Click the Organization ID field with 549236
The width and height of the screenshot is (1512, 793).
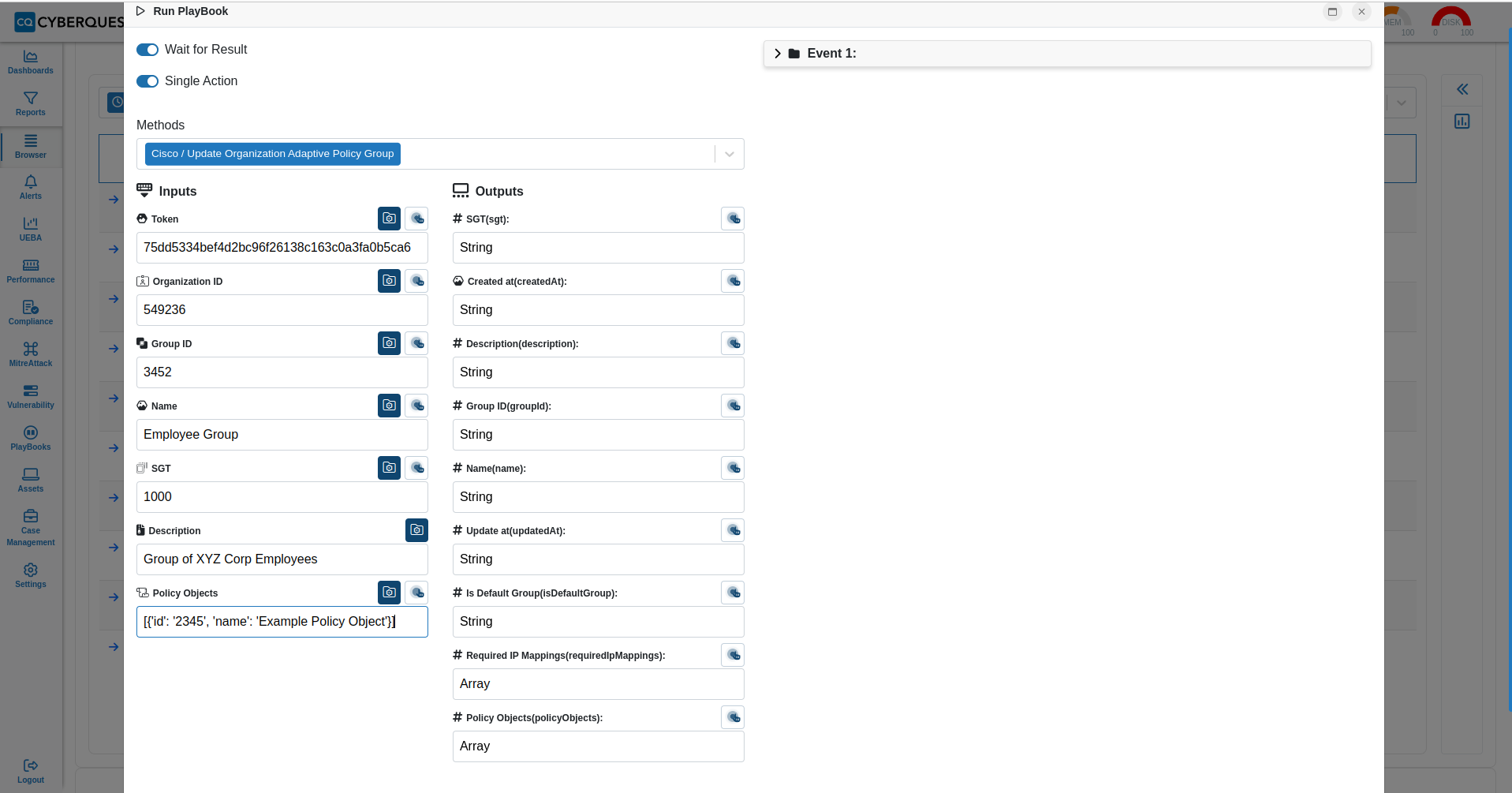[x=282, y=310]
